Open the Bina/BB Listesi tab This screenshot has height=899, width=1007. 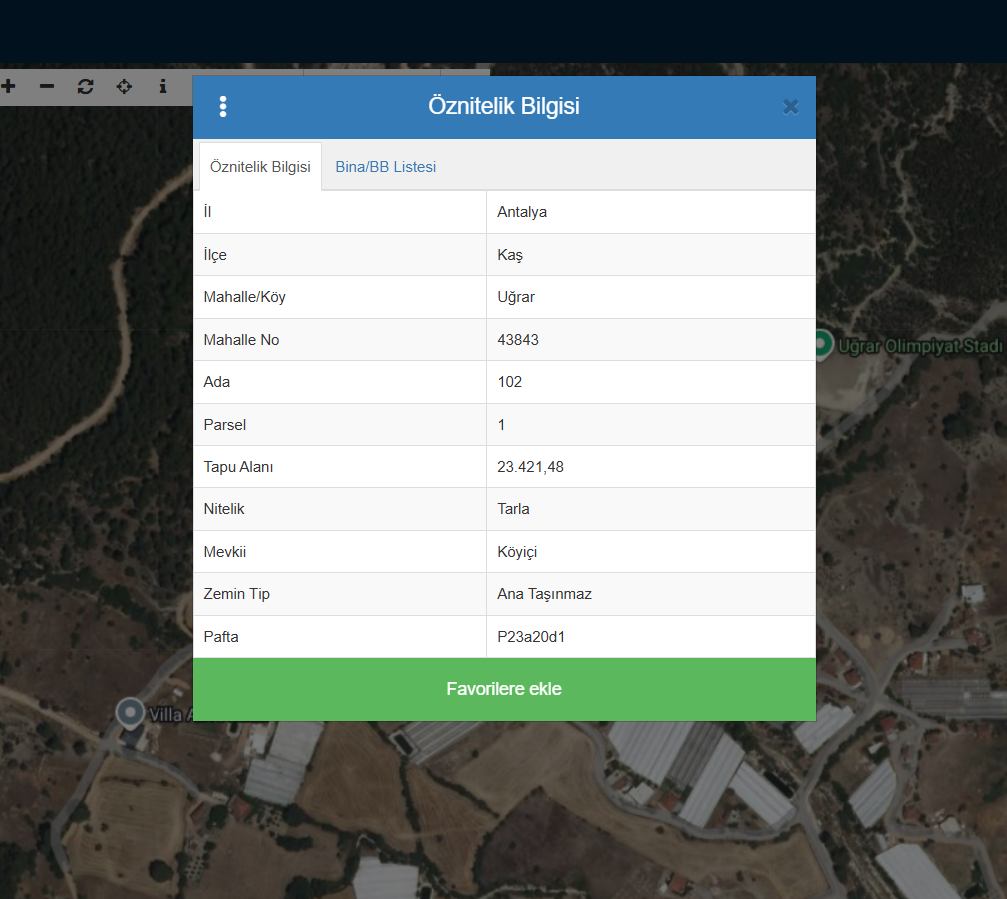click(385, 167)
